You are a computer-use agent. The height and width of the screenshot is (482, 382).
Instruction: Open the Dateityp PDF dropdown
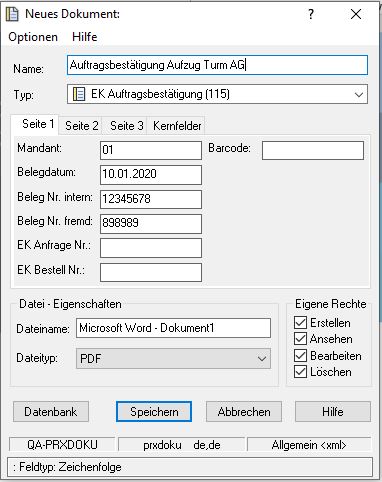(173, 359)
